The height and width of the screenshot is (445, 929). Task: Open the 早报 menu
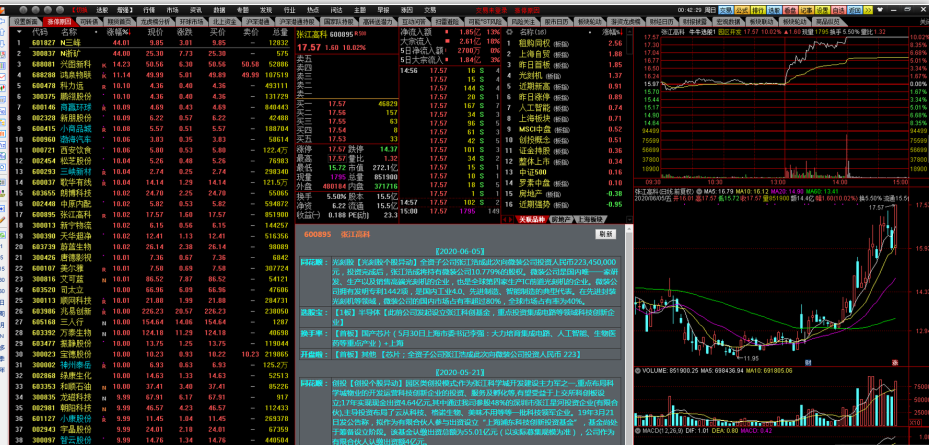pyautogui.click(x=383, y=10)
